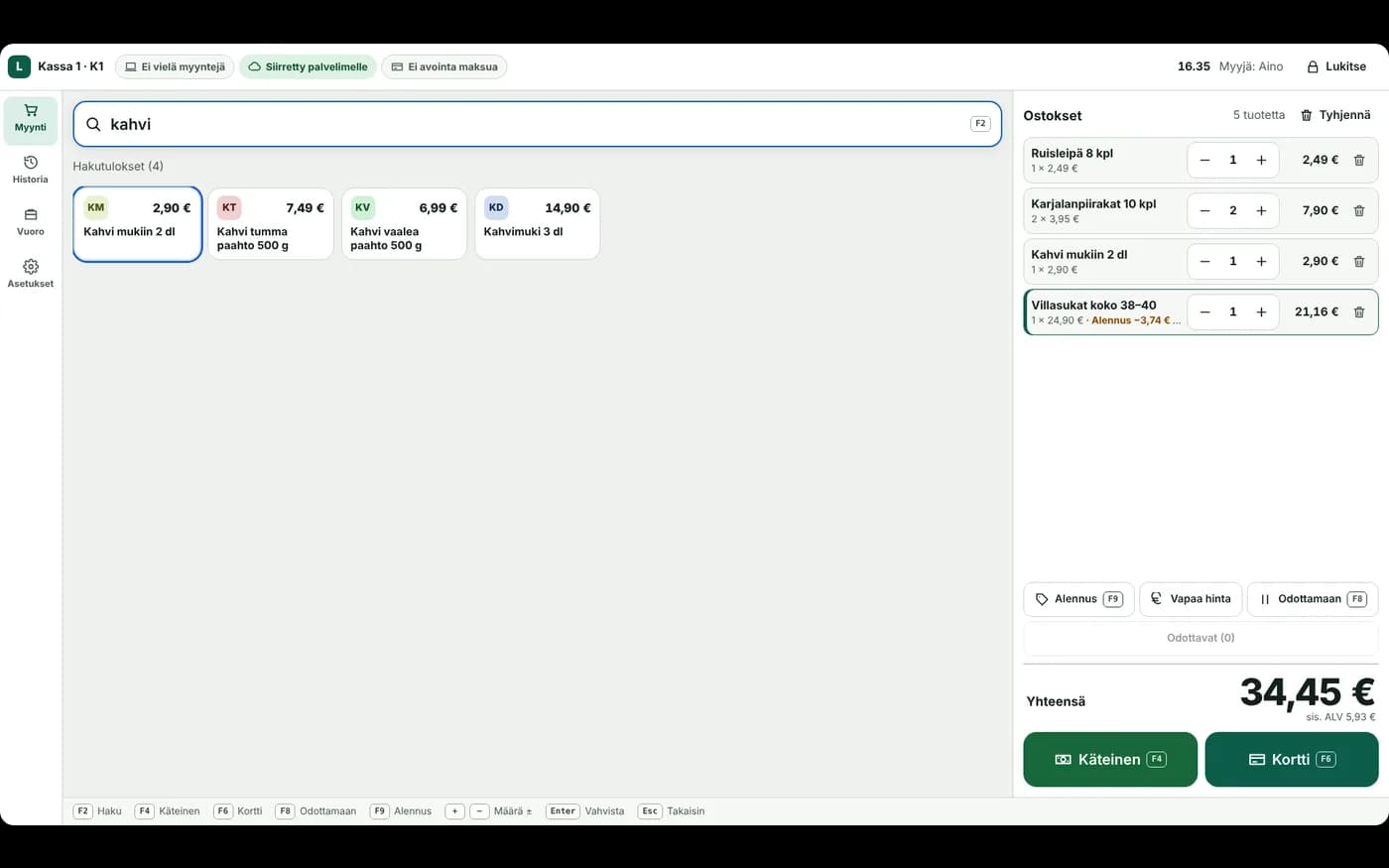Click the 34,45 € total amount

pos(1307,691)
